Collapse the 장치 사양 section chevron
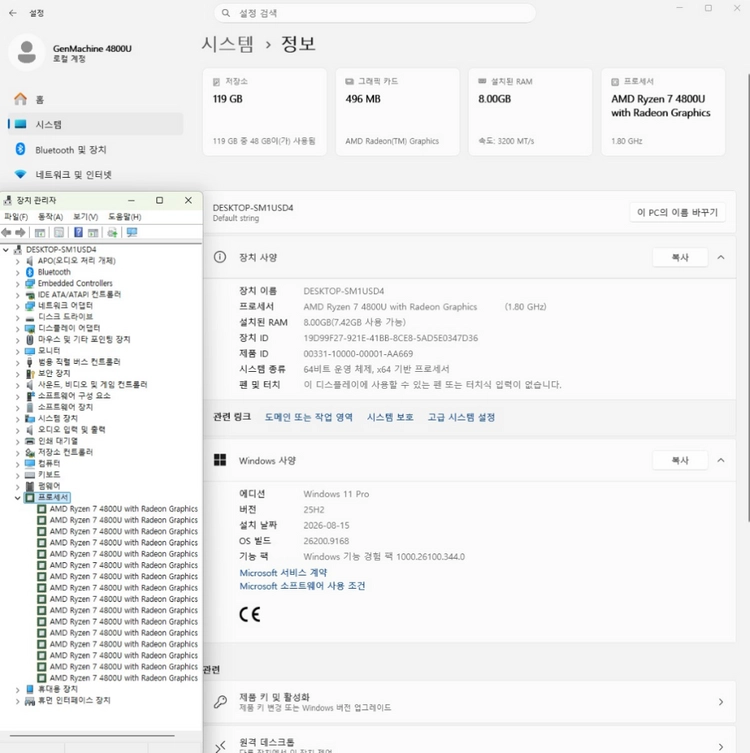The width and height of the screenshot is (750, 753). coord(721,257)
